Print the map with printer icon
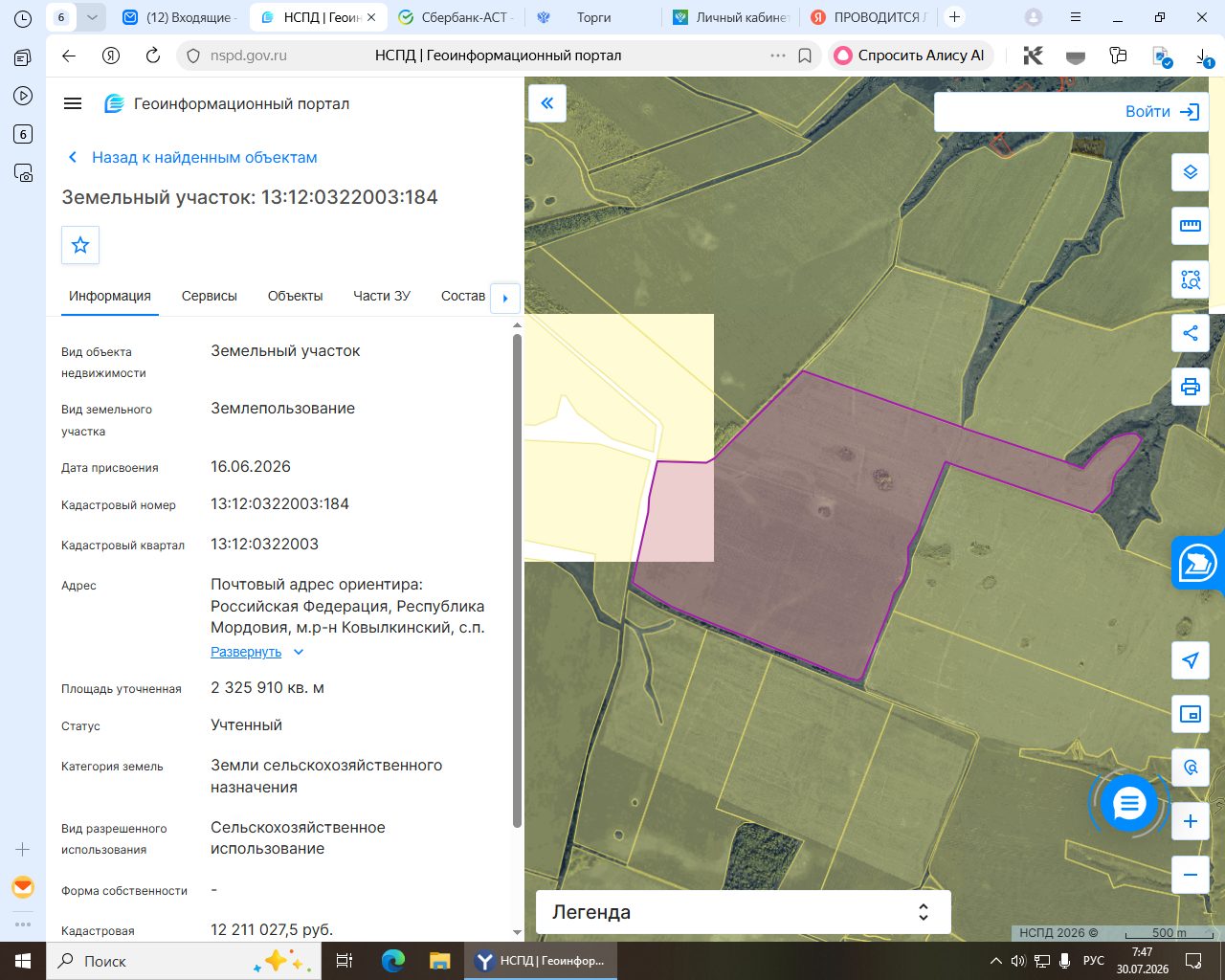This screenshot has height=980, width=1225. point(1191,387)
